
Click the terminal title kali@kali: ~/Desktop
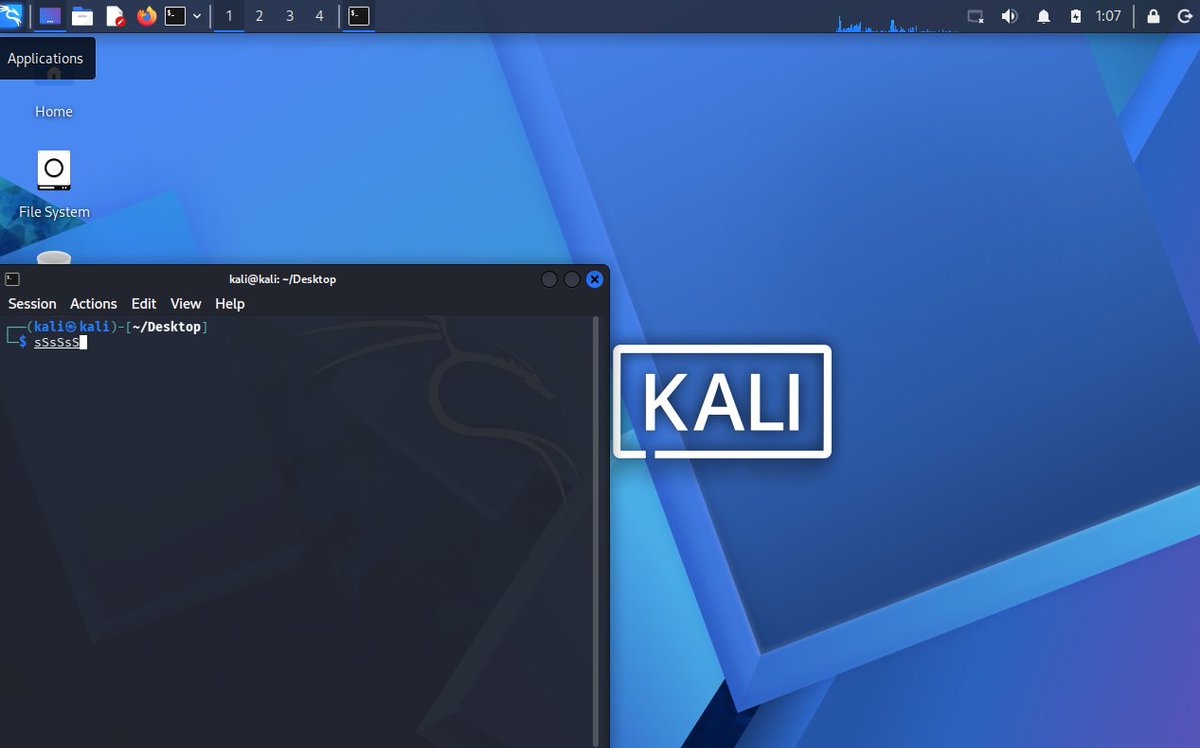[283, 279]
